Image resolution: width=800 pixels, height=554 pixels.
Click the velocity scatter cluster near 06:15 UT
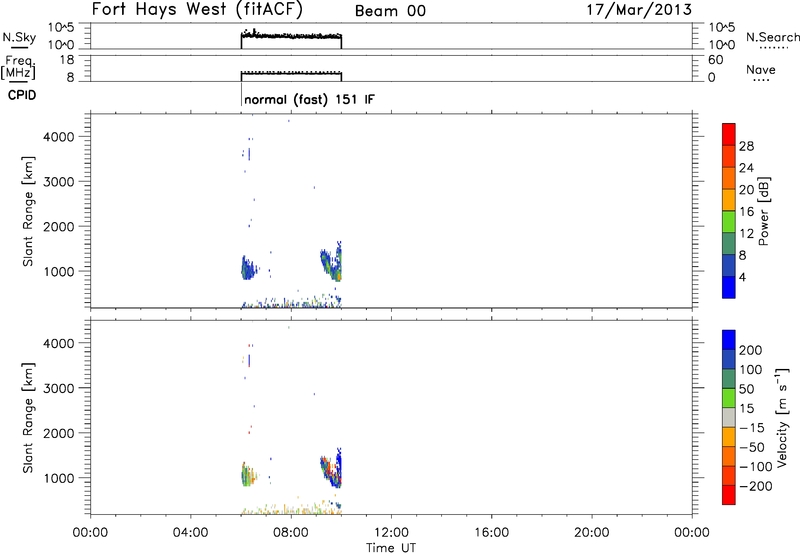pyautogui.click(x=248, y=474)
